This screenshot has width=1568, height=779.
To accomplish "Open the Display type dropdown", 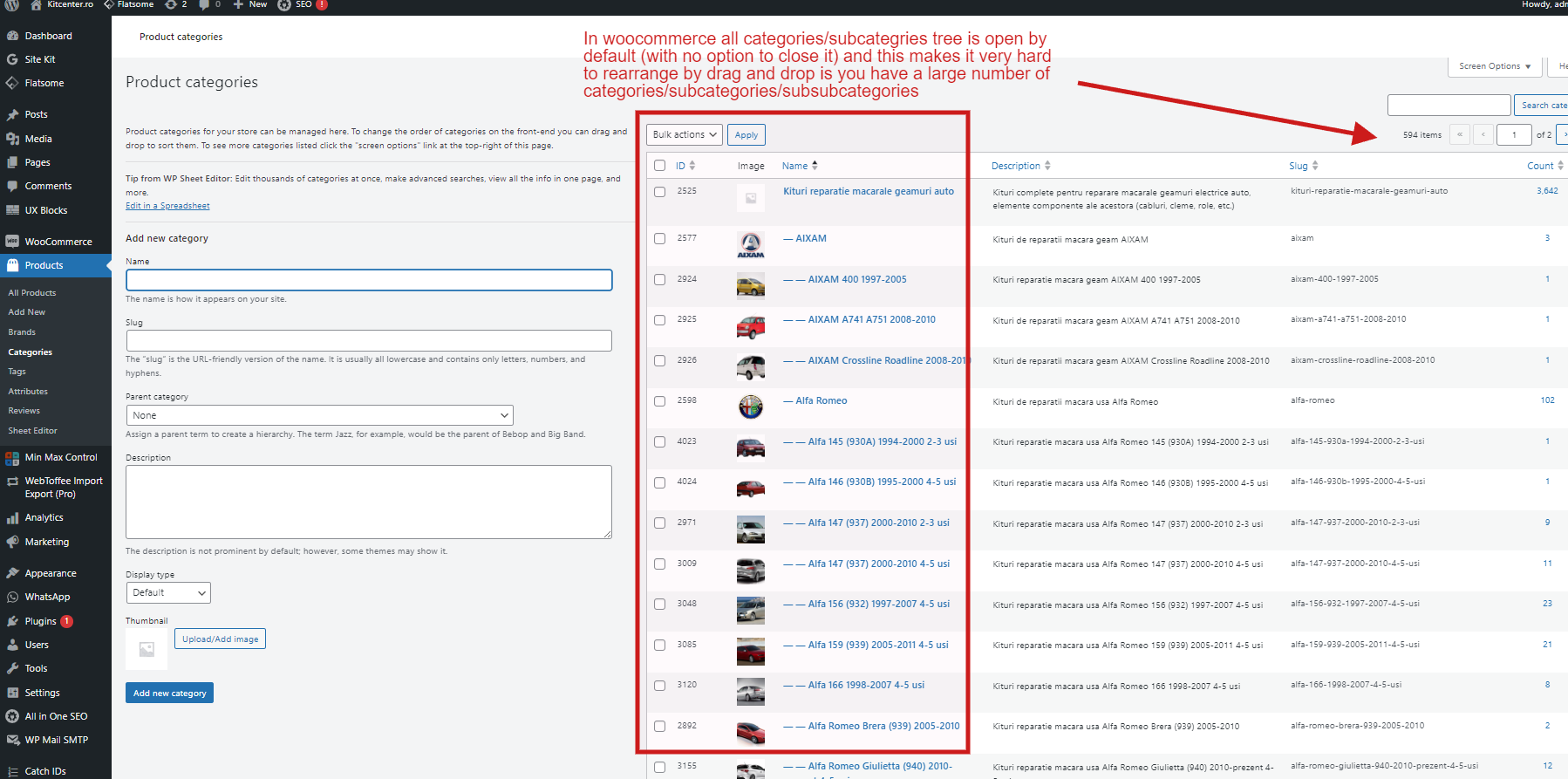I will pyautogui.click(x=168, y=592).
